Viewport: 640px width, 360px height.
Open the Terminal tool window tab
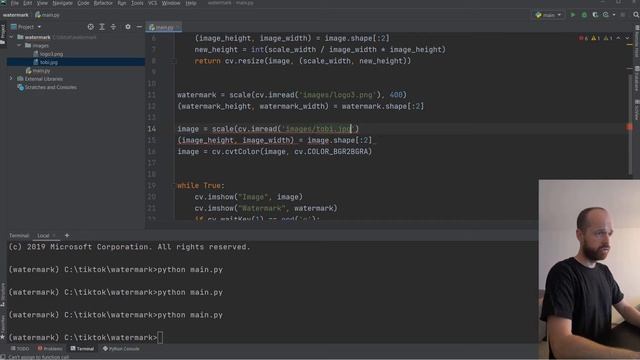(x=82, y=349)
